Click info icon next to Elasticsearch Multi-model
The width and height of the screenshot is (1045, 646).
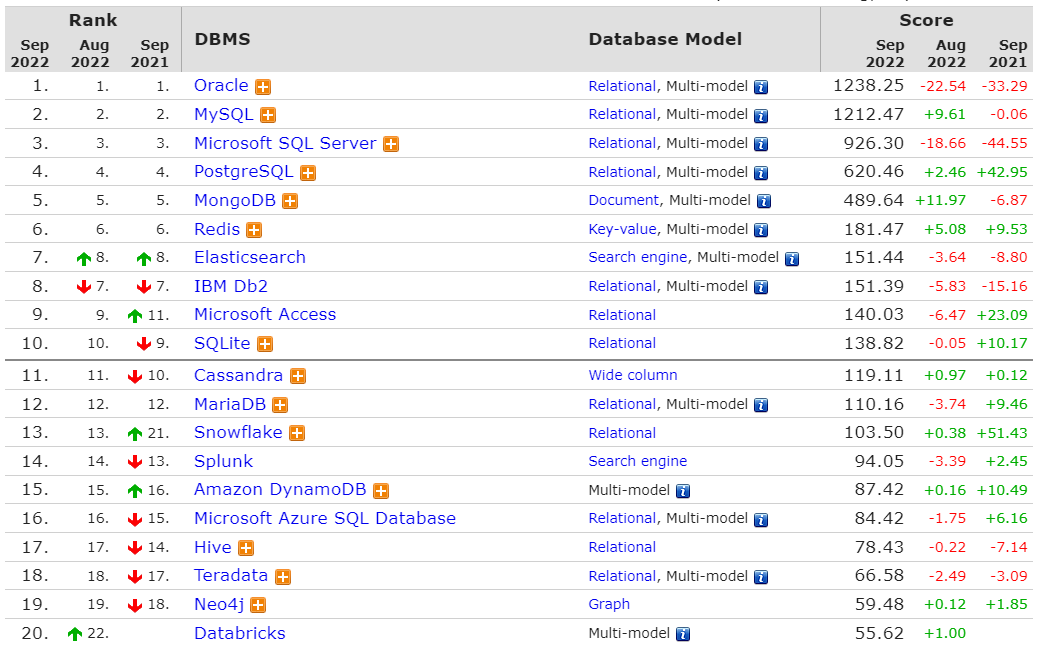(792, 259)
